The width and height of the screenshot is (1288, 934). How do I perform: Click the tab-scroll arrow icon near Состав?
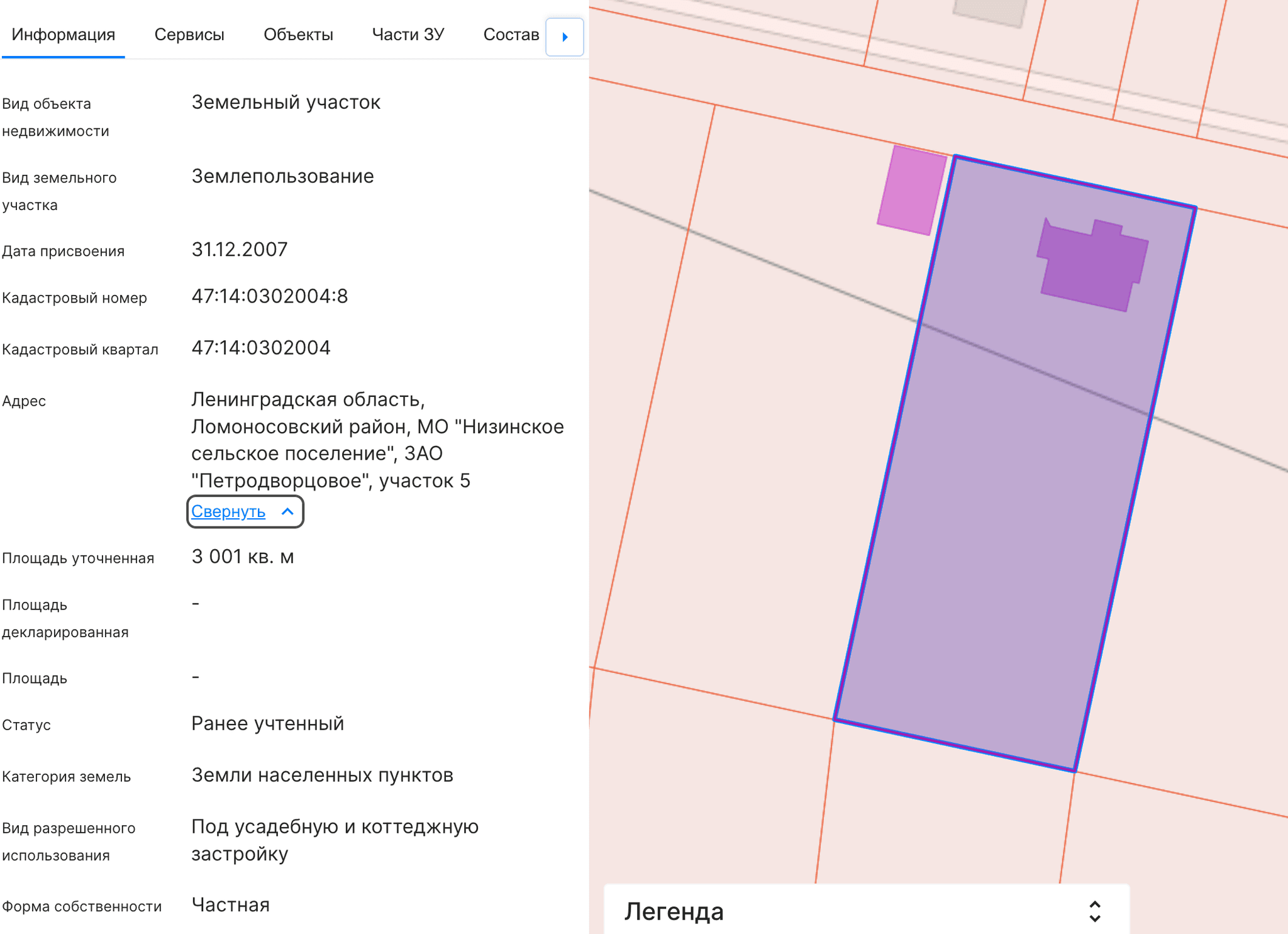(x=565, y=36)
